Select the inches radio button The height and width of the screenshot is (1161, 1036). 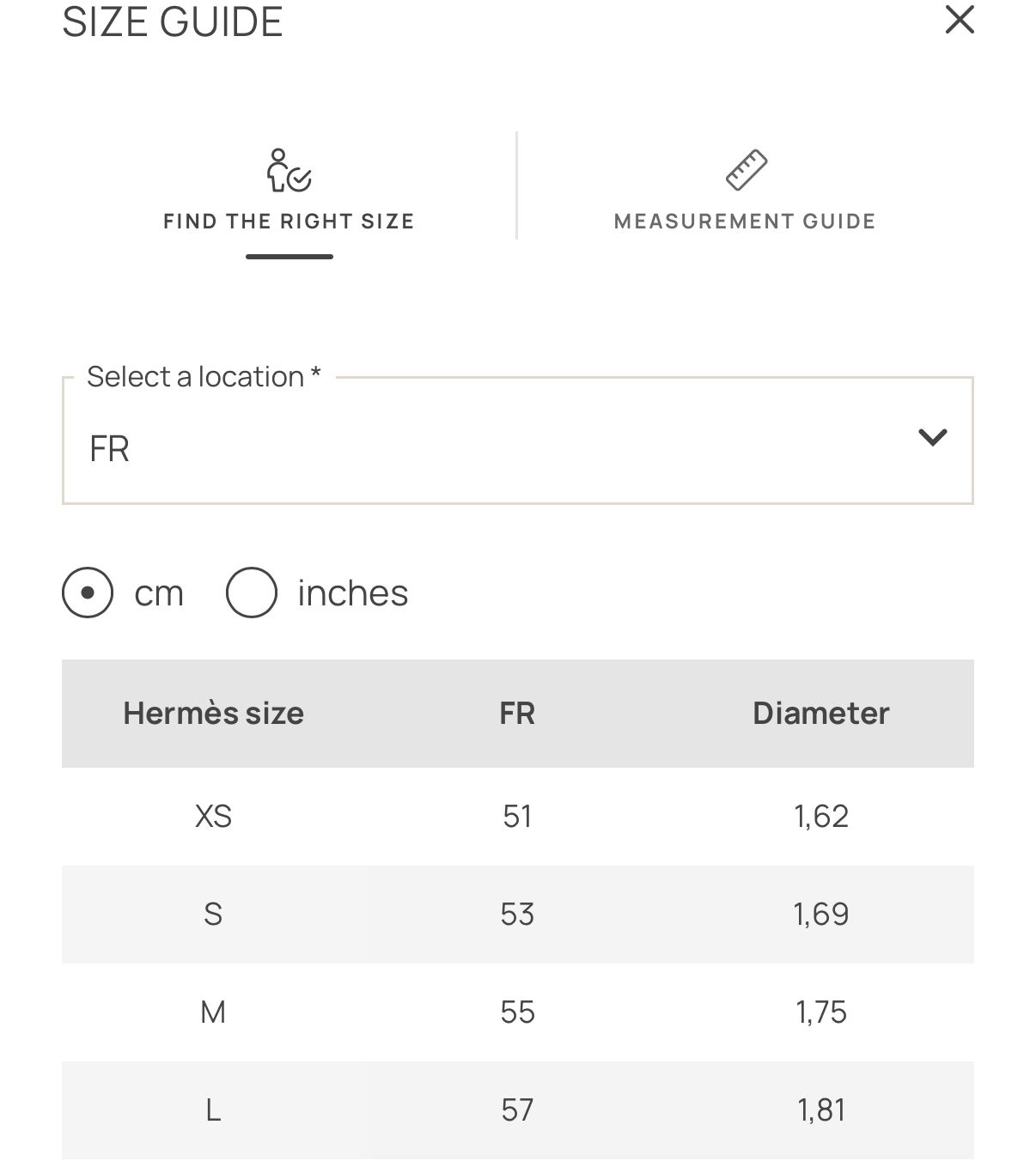click(x=252, y=593)
